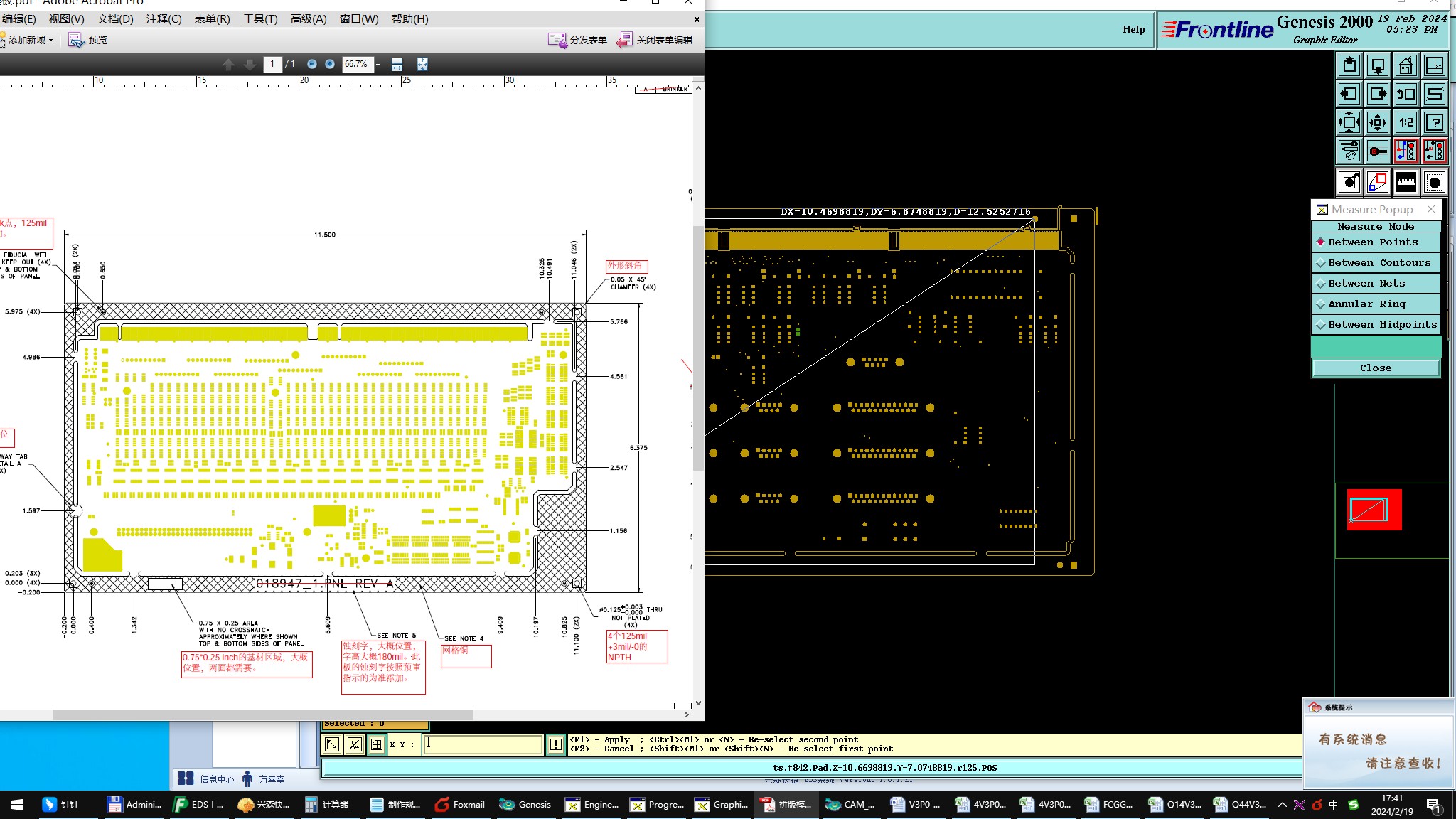This screenshot has width=1456, height=819.
Task: Click the Home view icon
Action: (1406, 66)
